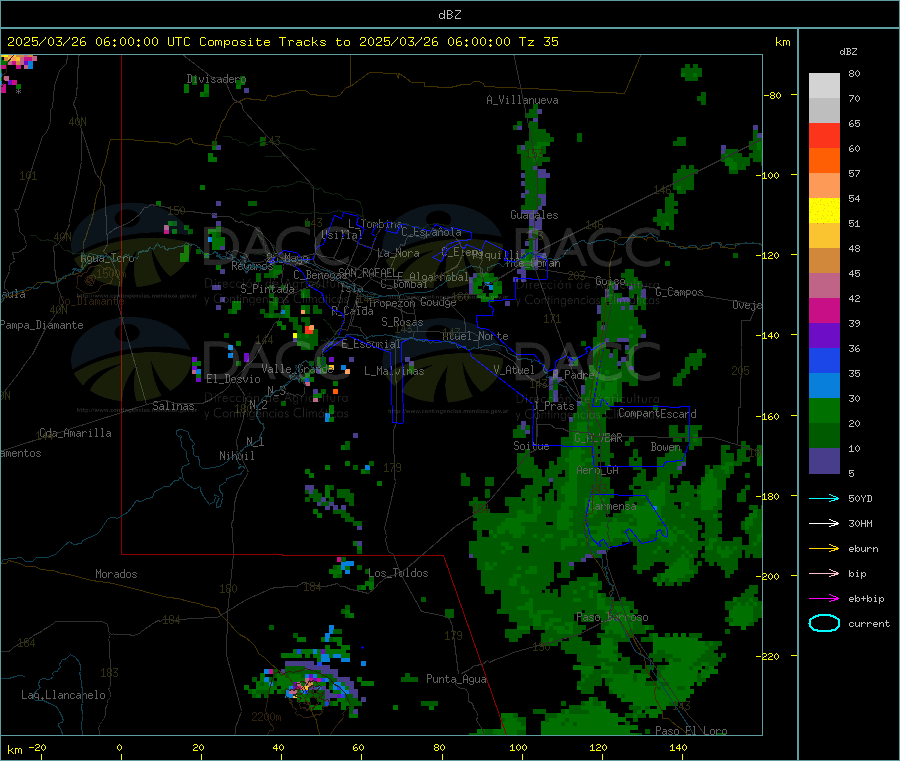Pick the slate purple 10 dBZ swatch

[824, 460]
